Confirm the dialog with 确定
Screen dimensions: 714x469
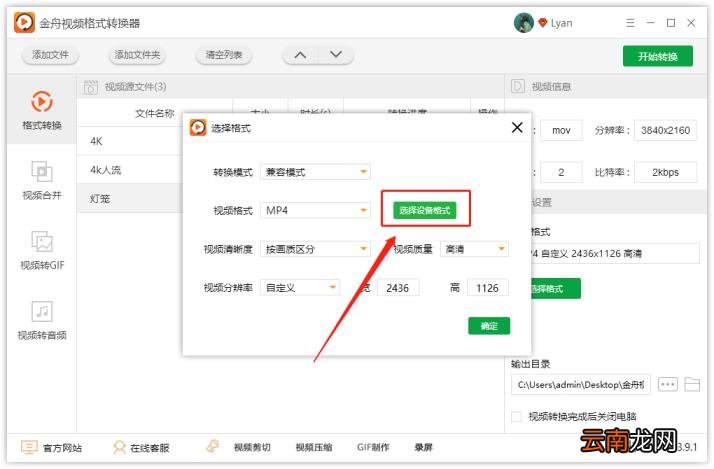[489, 326]
